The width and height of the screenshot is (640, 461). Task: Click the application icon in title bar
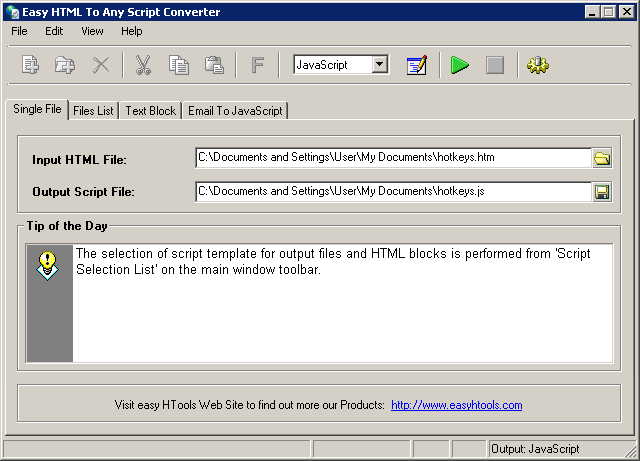point(12,12)
